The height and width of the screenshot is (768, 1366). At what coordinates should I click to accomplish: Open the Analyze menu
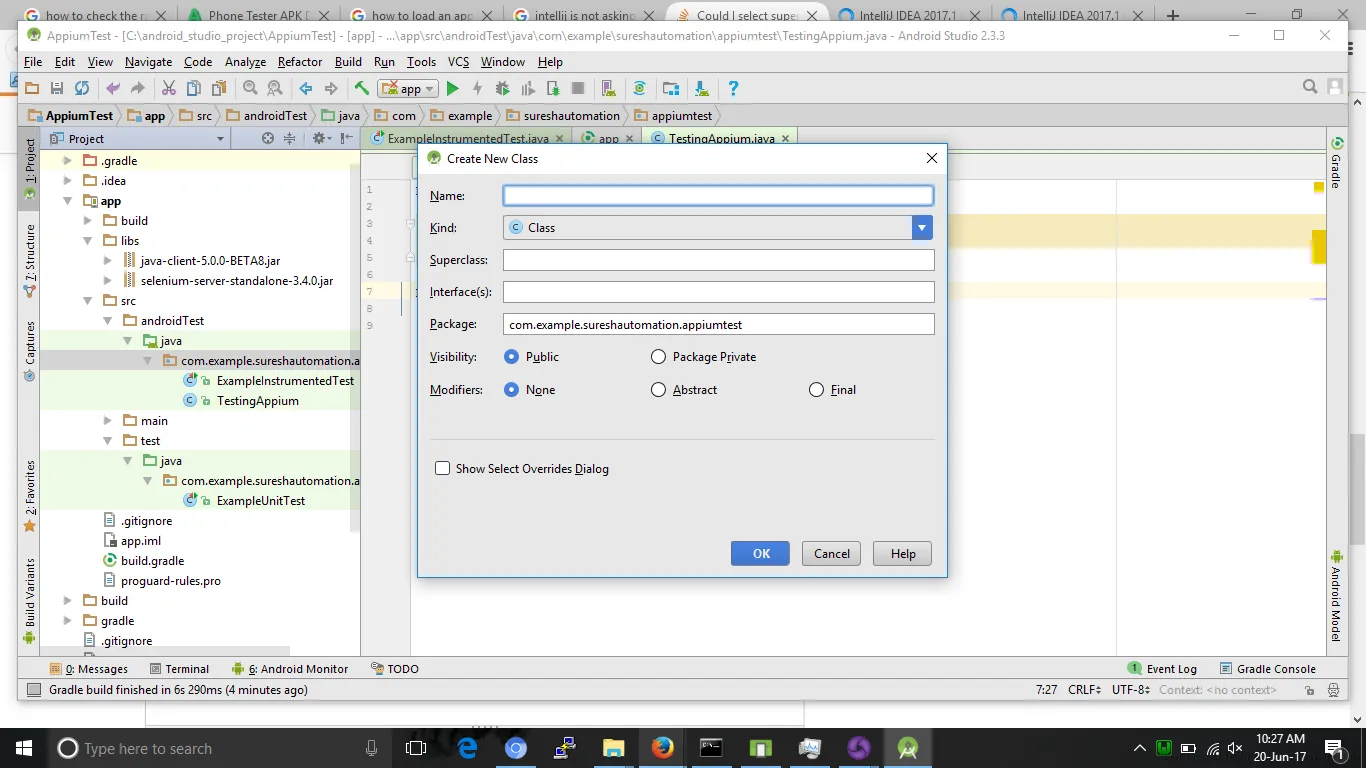(x=245, y=62)
